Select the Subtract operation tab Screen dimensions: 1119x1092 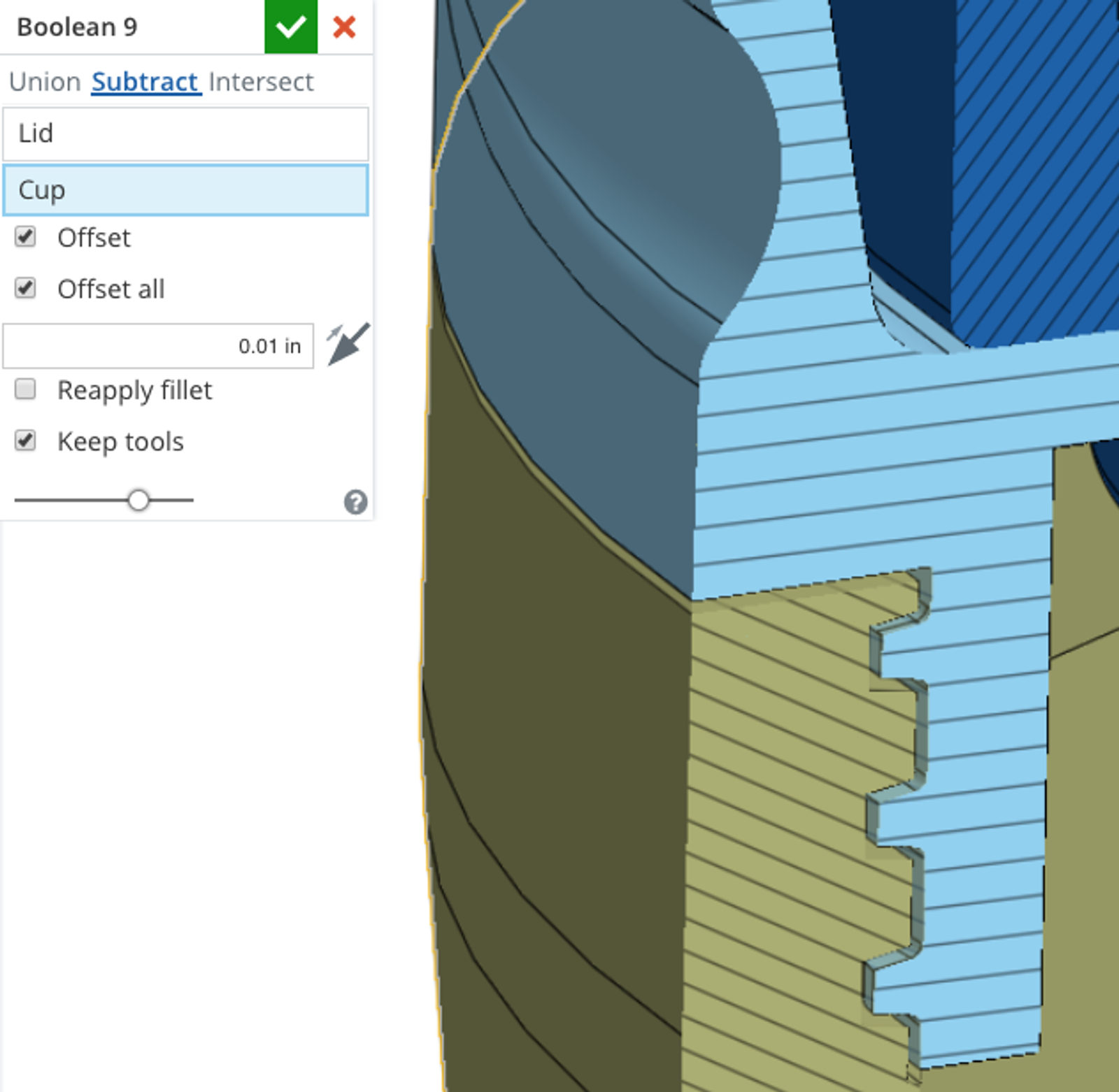click(146, 82)
